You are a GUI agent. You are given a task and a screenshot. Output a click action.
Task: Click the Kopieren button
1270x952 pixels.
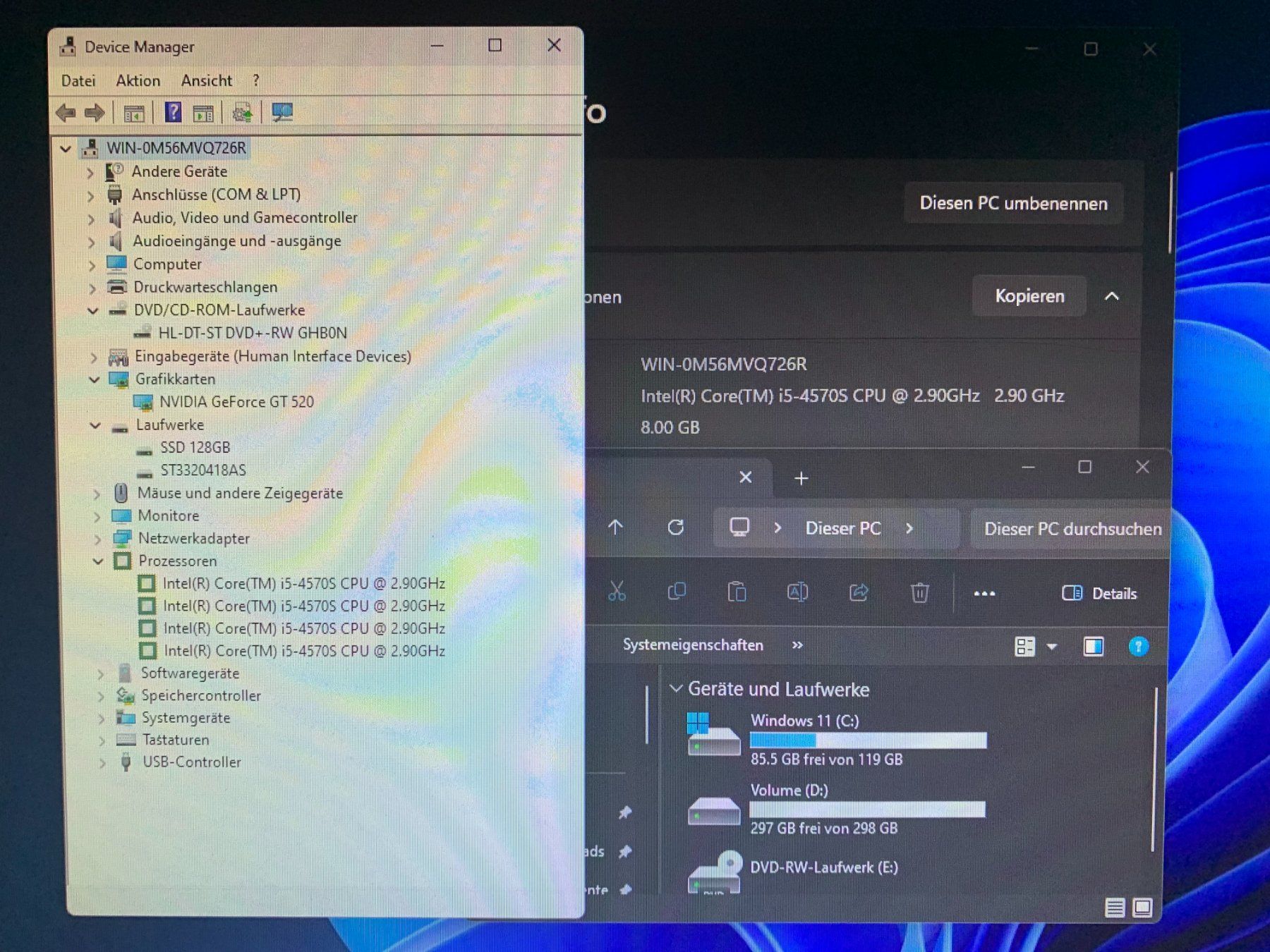pos(1029,296)
